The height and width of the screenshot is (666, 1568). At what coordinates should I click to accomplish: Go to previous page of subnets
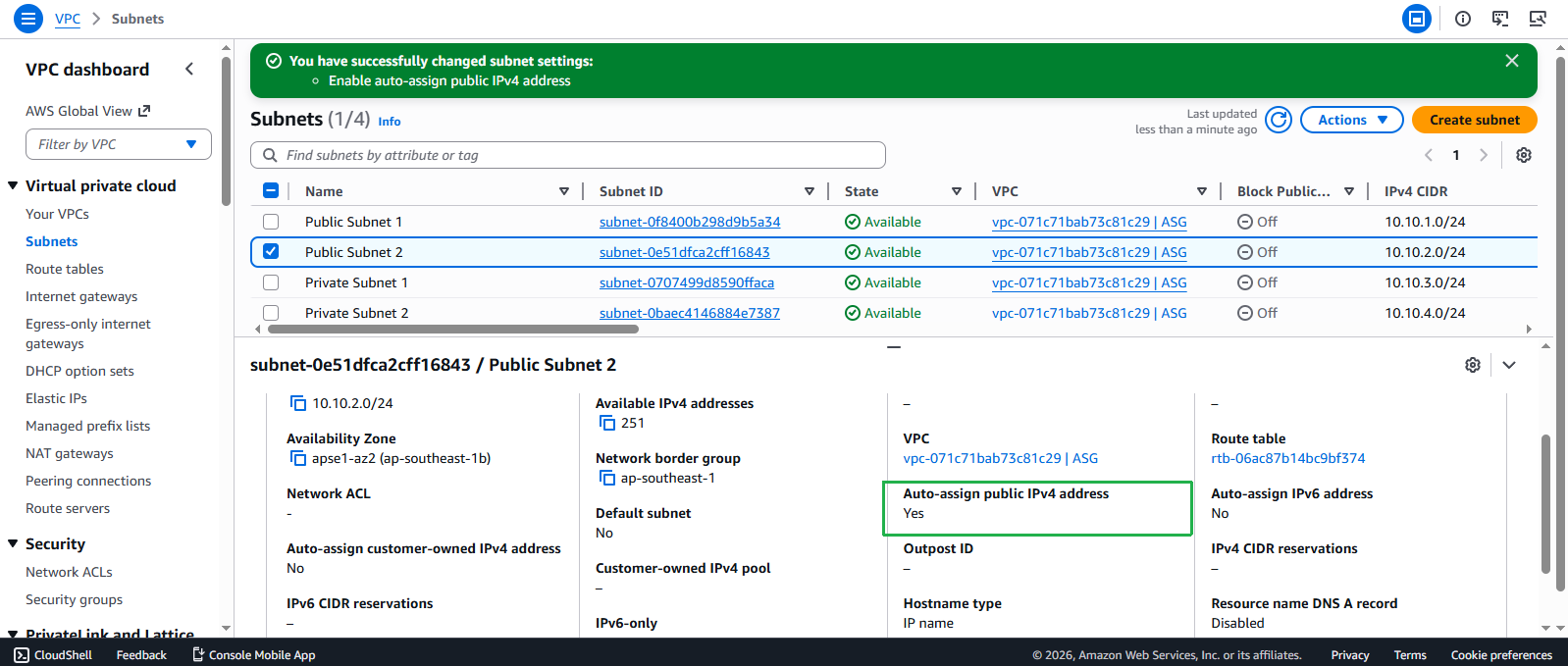[x=1429, y=155]
